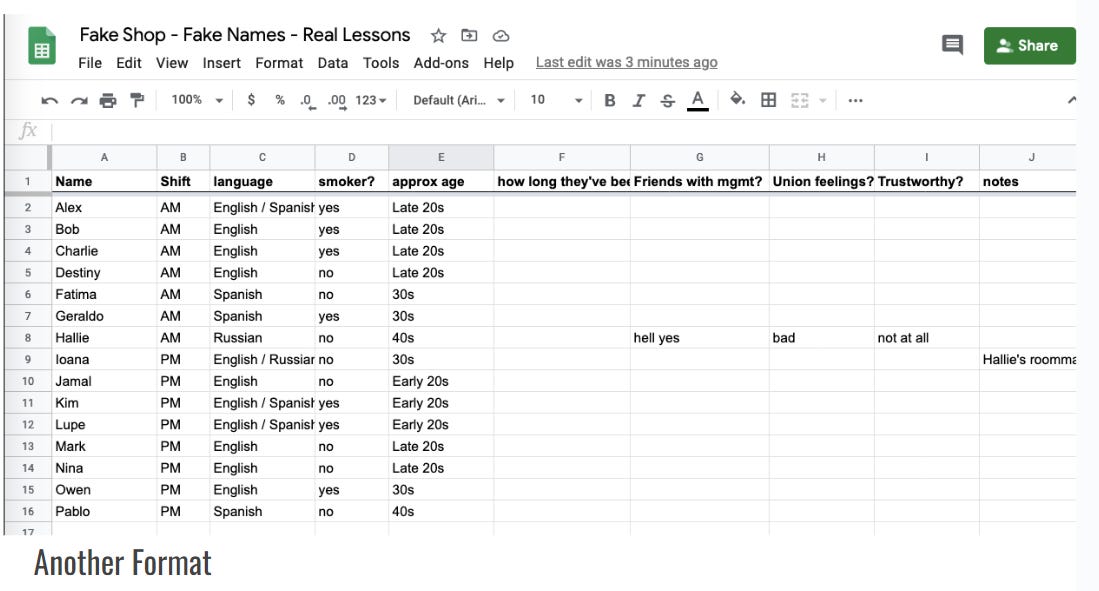Open the Default (Ari...) font dropdown

[x=459, y=100]
